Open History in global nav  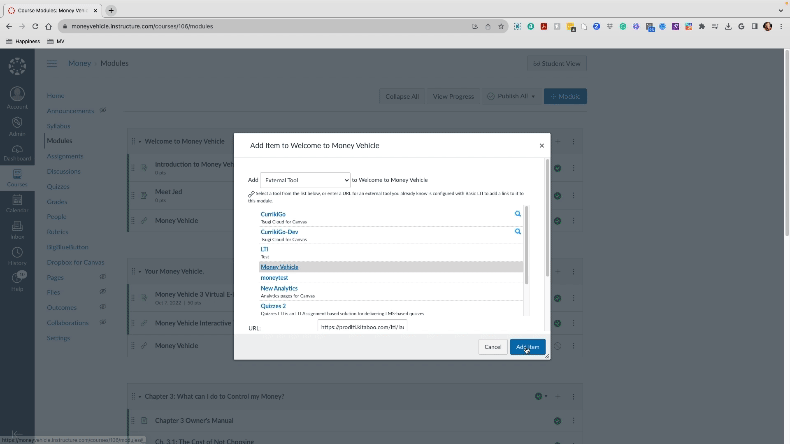click(x=17, y=256)
